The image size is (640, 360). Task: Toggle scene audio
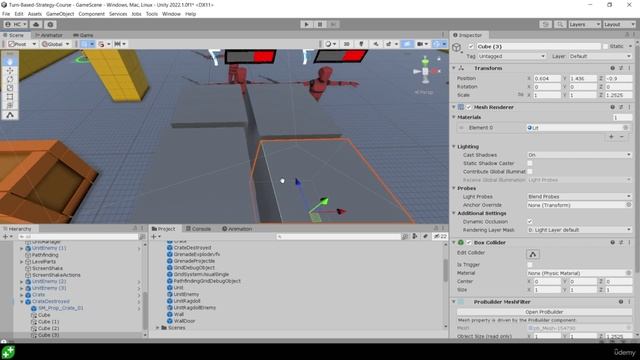(376, 44)
